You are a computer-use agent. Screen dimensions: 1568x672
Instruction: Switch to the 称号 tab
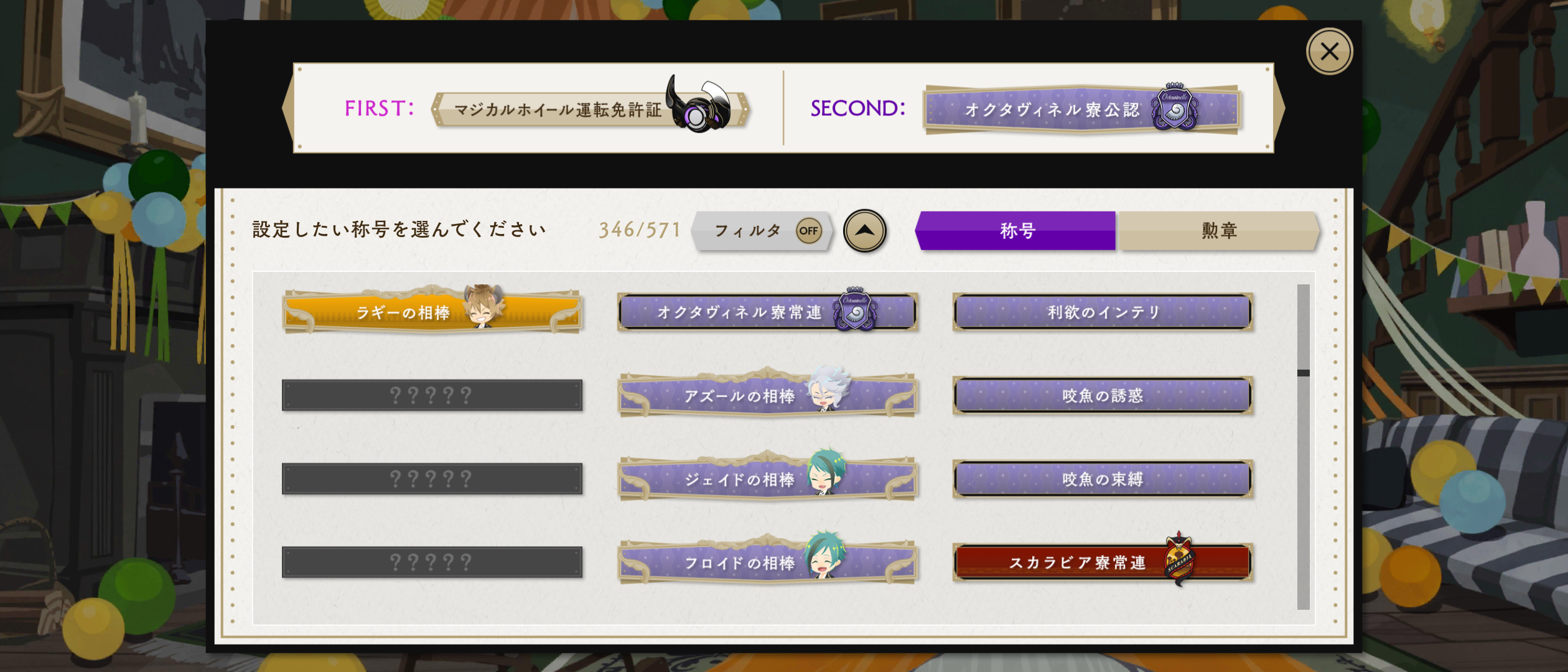tap(1015, 231)
